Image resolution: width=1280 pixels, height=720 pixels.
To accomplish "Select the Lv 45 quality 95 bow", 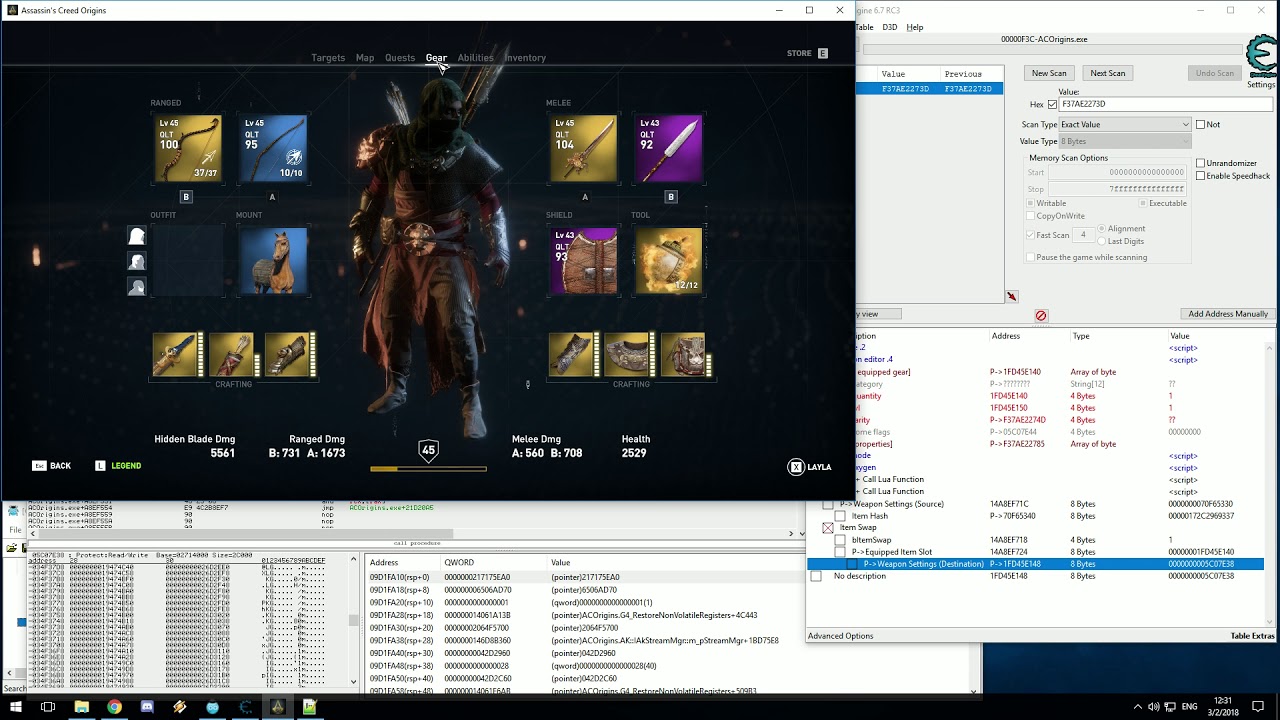I will [273, 149].
